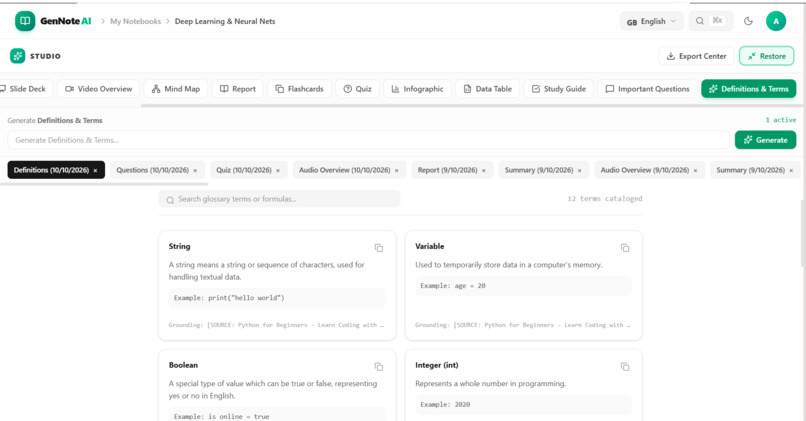This screenshot has height=421, width=806.
Task: Click the Studio sparkle icon
Action: point(17,56)
